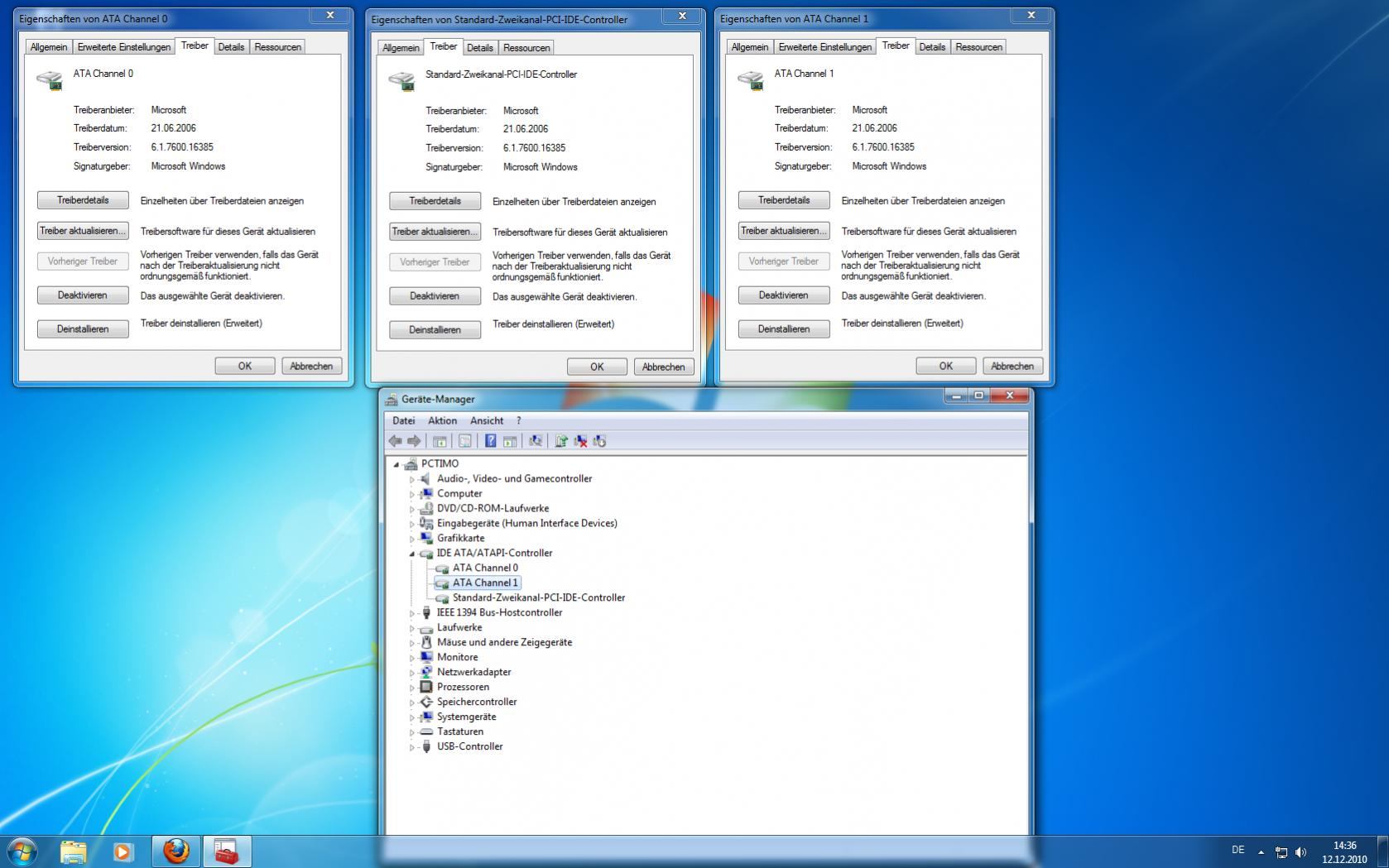The width and height of the screenshot is (1389, 868).
Task: Open the Aktion menu
Action: point(442,420)
